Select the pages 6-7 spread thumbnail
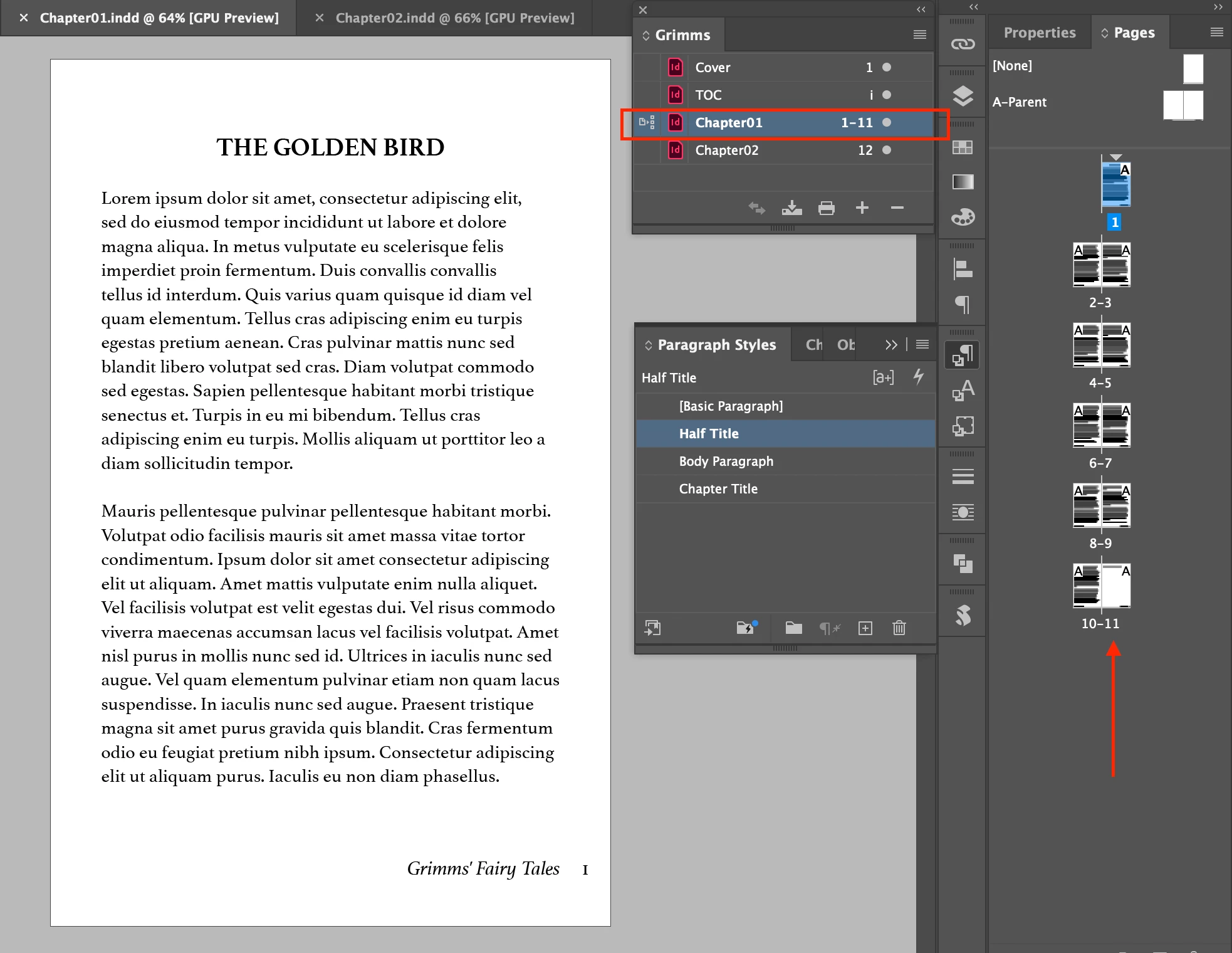This screenshot has height=953, width=1232. [x=1101, y=426]
